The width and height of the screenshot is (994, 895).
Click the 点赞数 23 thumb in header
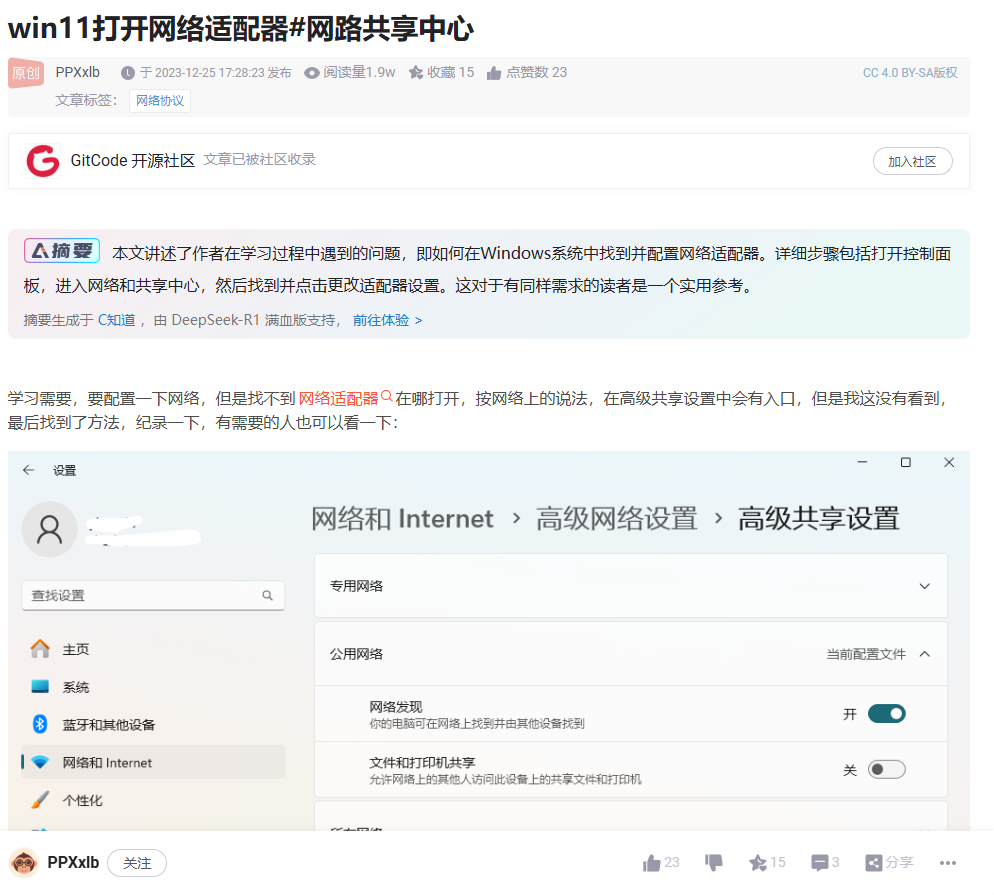(x=494, y=73)
